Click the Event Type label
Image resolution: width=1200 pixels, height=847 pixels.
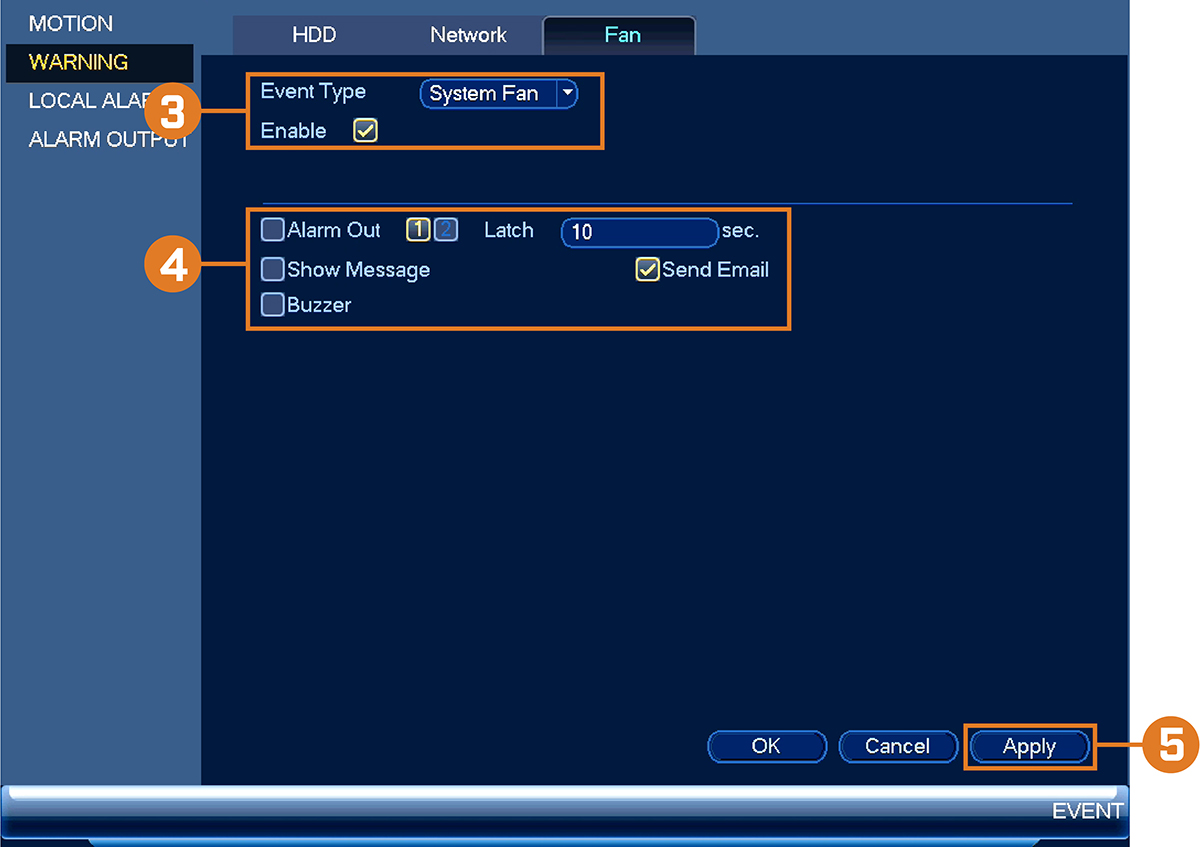point(313,92)
